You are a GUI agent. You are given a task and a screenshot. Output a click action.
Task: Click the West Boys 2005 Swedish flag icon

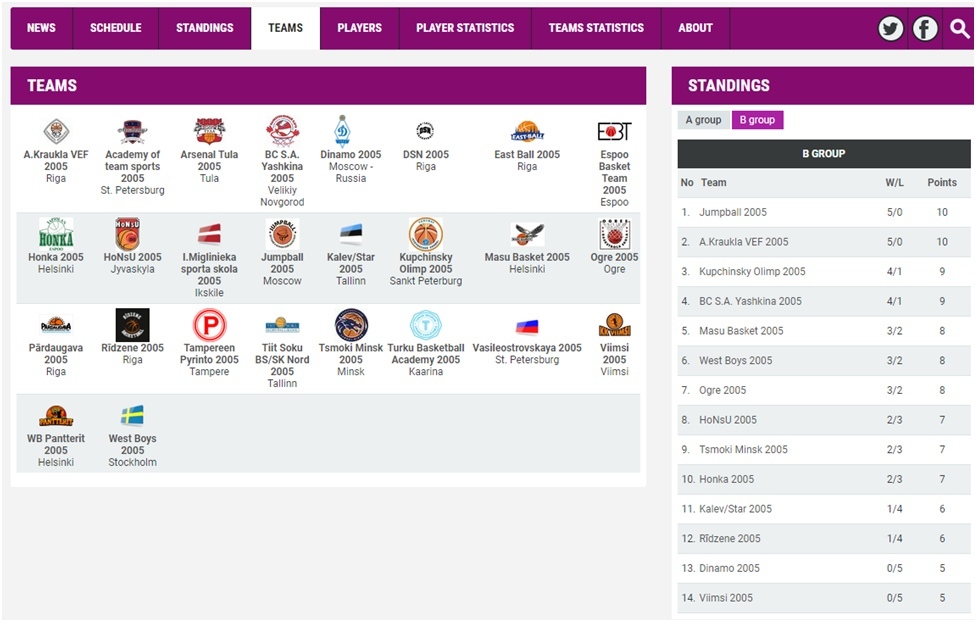133,415
